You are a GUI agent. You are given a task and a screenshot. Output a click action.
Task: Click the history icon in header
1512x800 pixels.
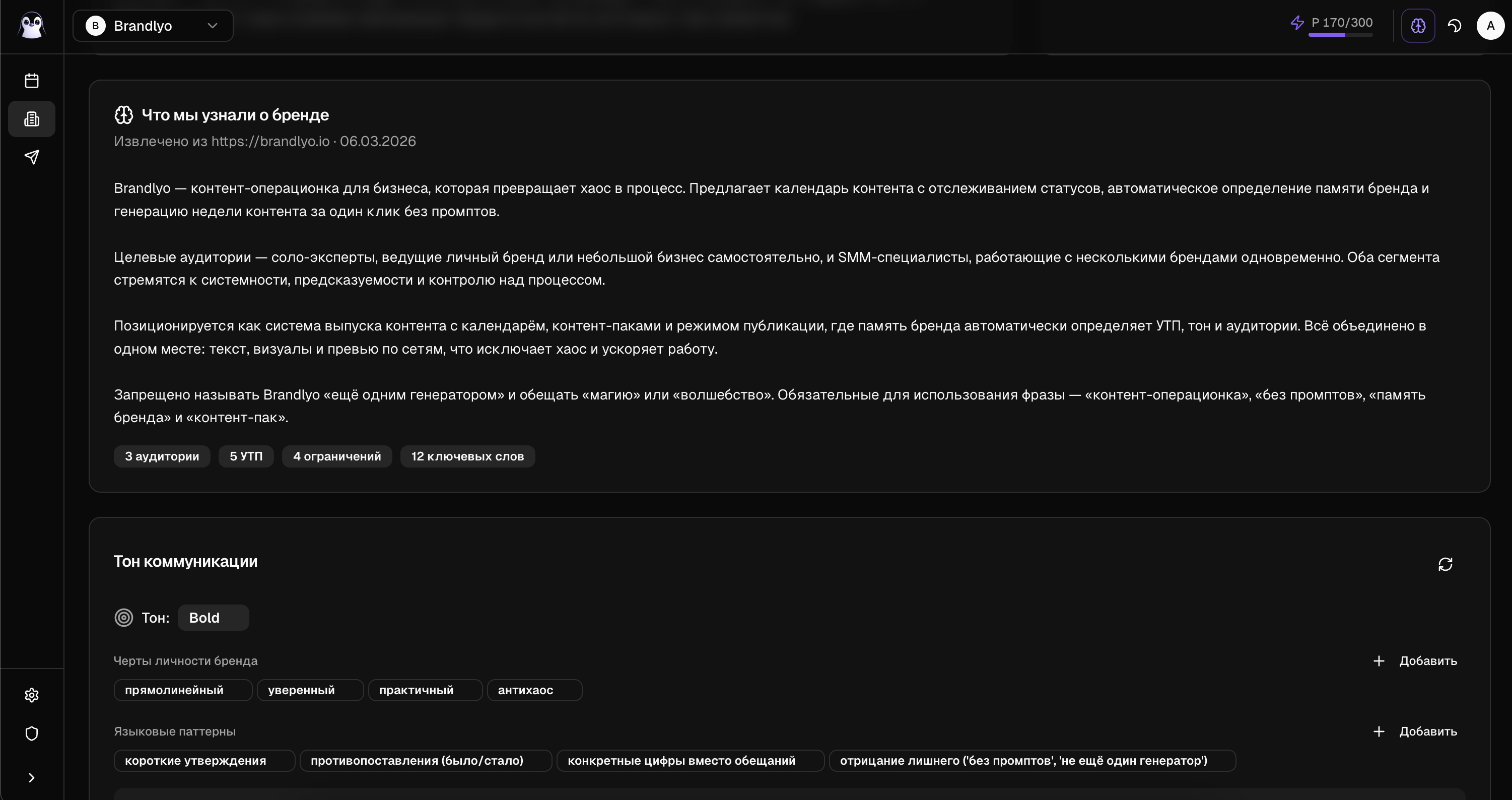[x=1455, y=26]
